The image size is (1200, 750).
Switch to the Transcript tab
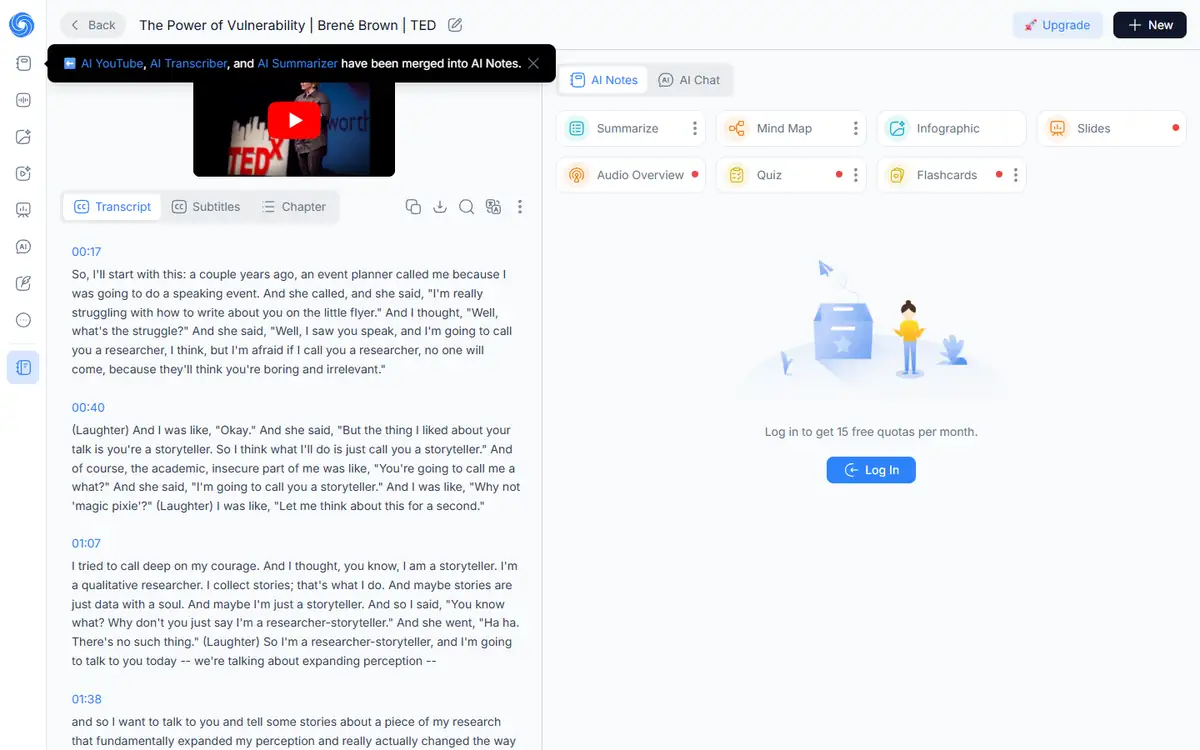pyautogui.click(x=112, y=207)
